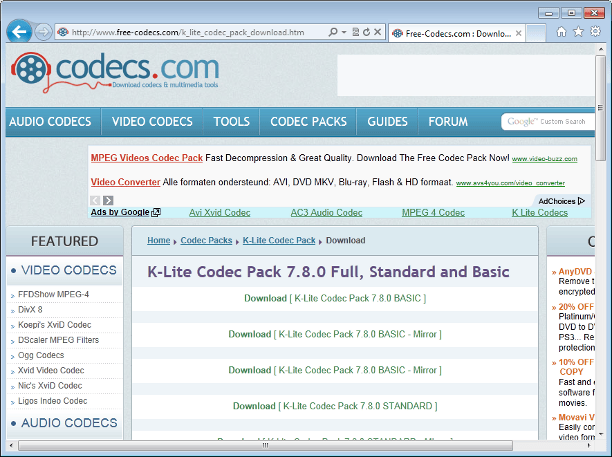Viewport: 612px width, 457px height.
Task: Click the horizontal scrollbar thumb
Action: point(265,445)
